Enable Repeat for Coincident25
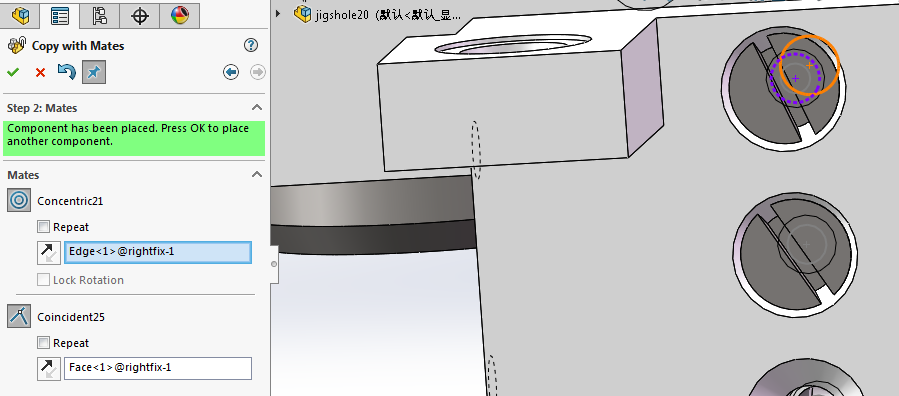Image resolution: width=899 pixels, height=396 pixels. point(44,343)
